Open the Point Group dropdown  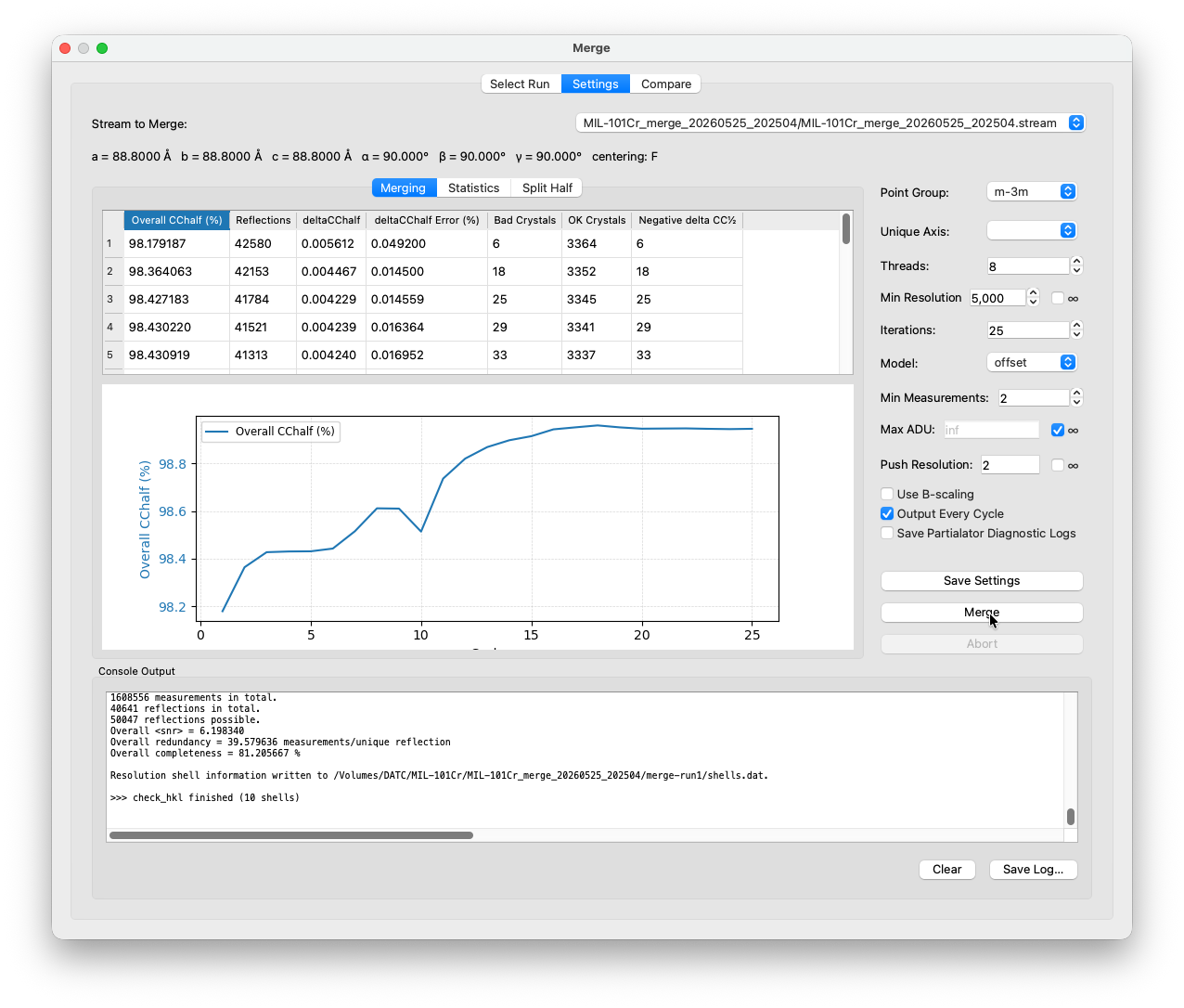click(1031, 191)
